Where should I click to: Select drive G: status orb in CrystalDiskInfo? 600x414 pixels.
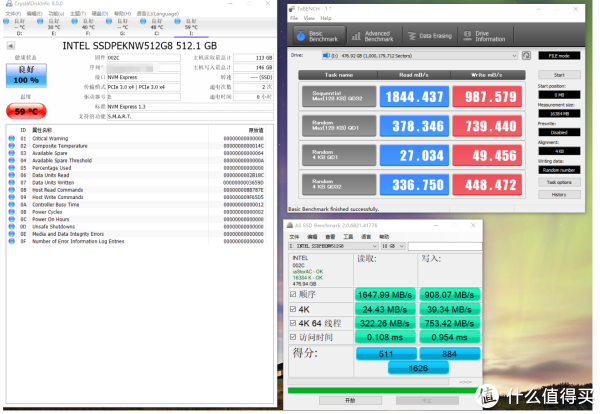tap(109, 21)
